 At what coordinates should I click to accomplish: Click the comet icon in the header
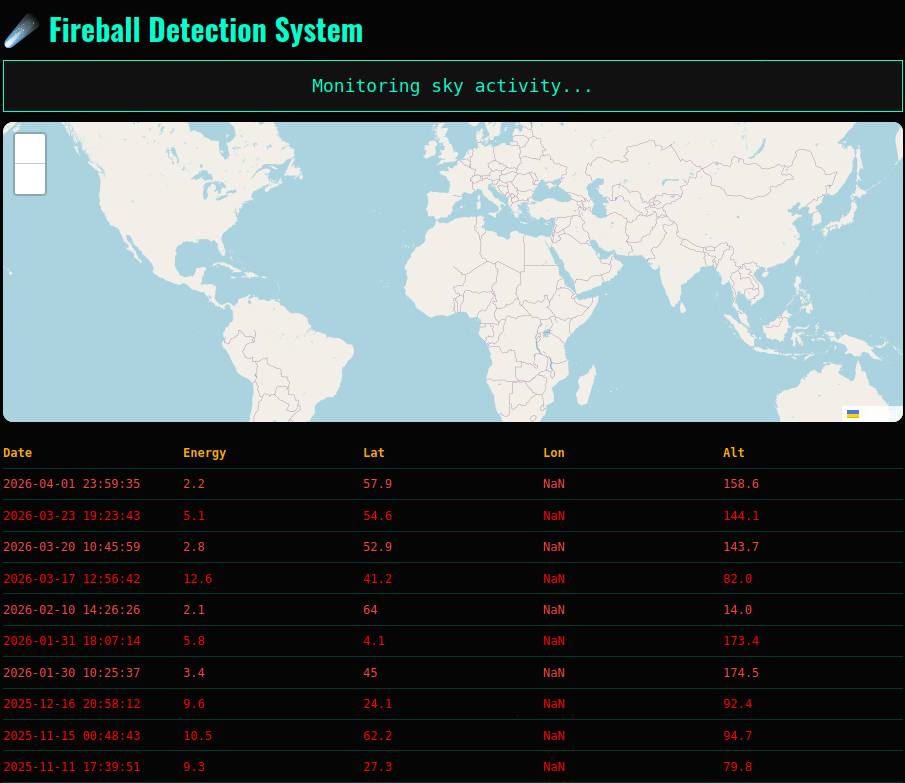click(x=22, y=30)
